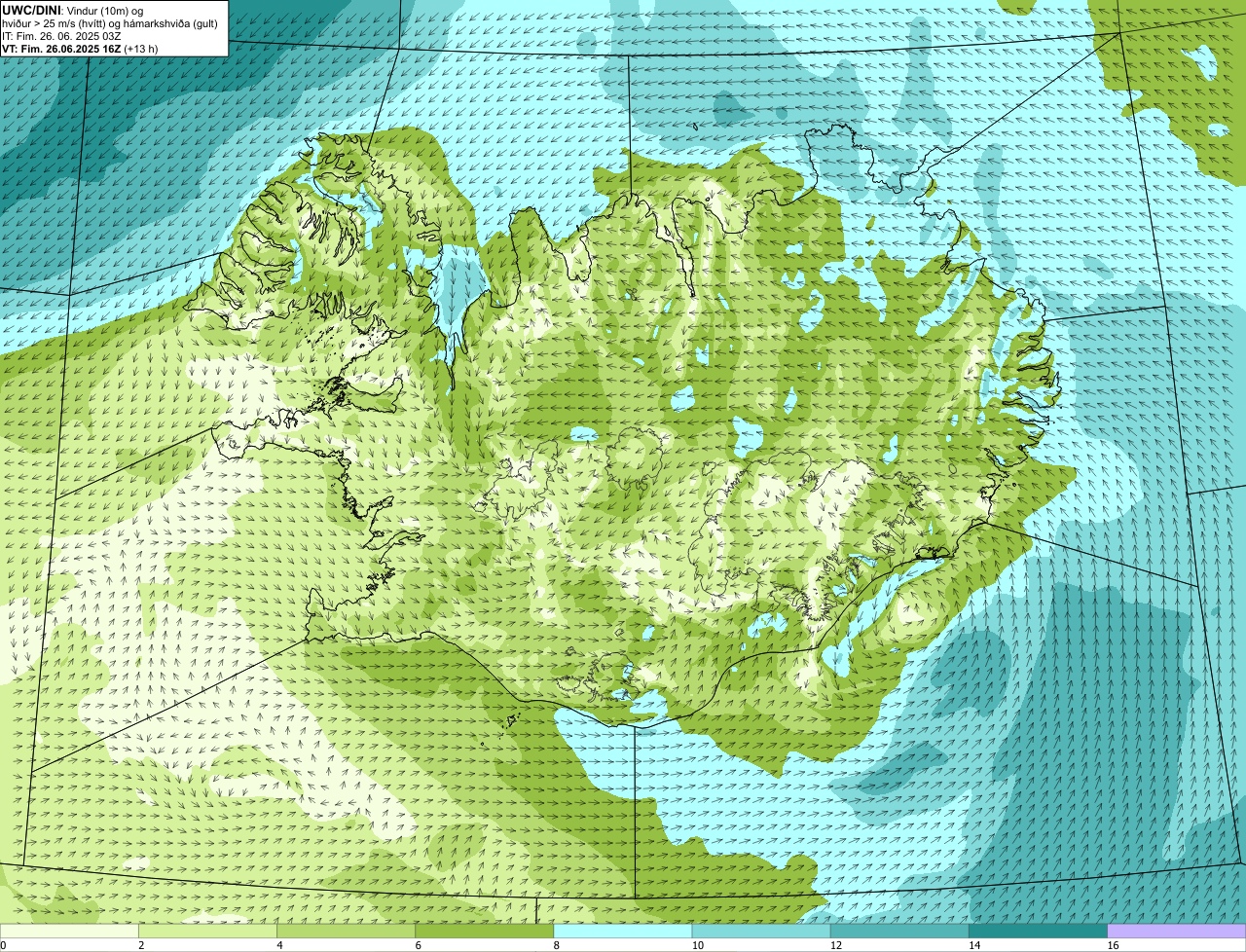Screen dimensions: 1246x952
Task: Click the legend scale label '4'
Action: click(279, 945)
